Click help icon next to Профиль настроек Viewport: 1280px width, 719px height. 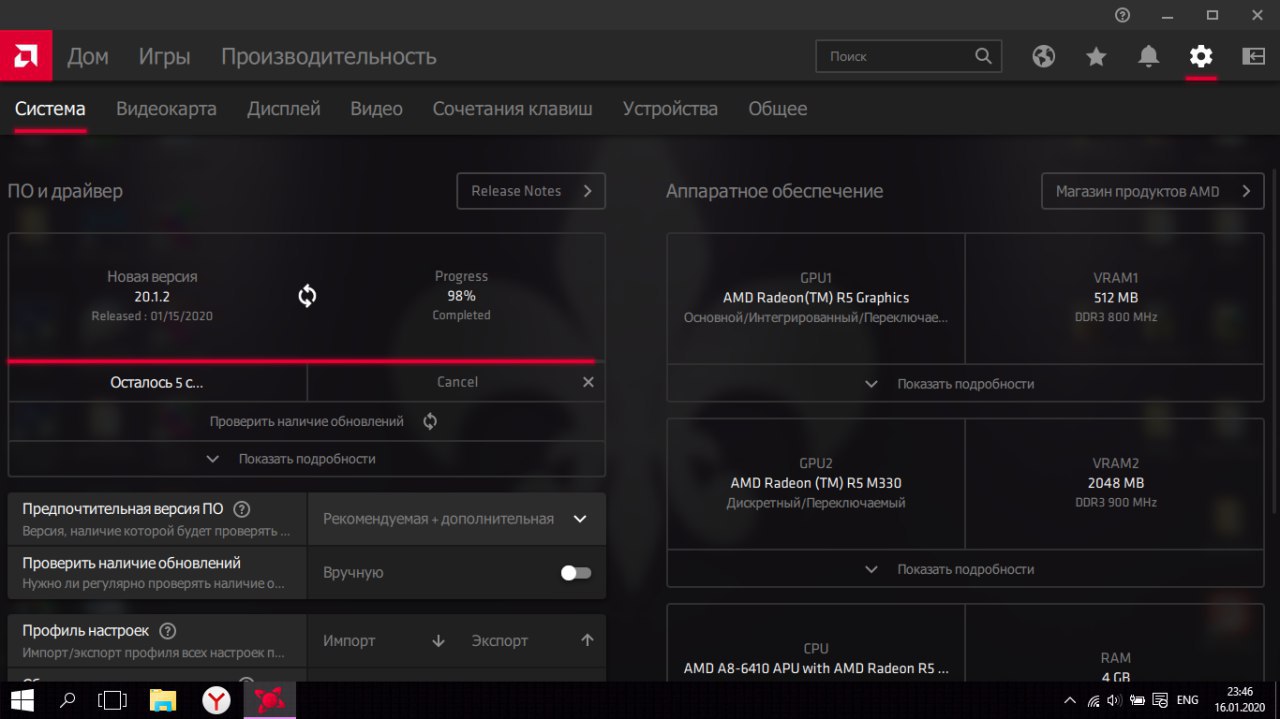click(x=168, y=631)
